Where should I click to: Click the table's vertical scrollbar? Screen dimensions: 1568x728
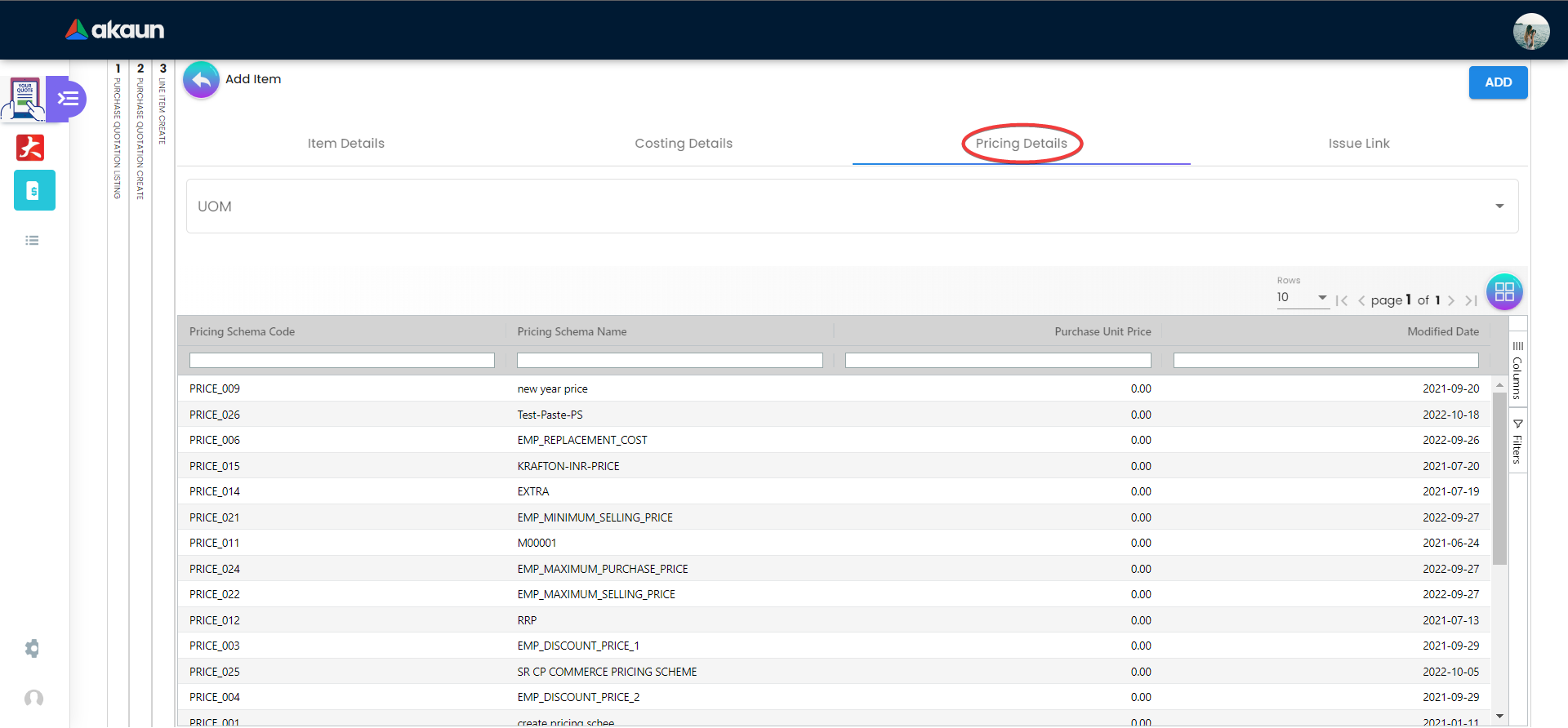(1499, 478)
